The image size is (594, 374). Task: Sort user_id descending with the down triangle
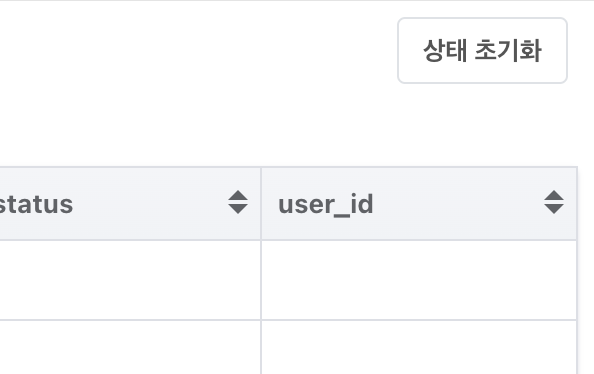[553, 209]
